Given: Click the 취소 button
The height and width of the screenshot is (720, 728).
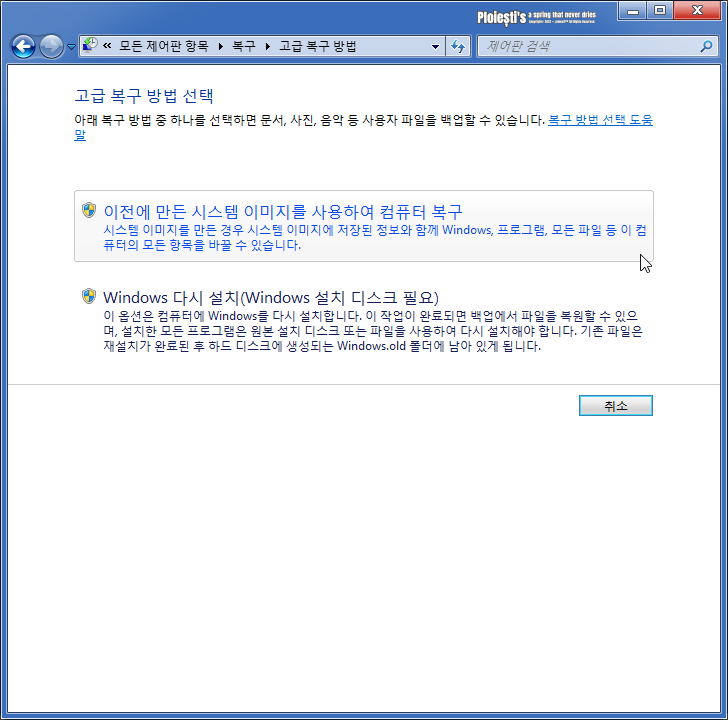Looking at the screenshot, I should (616, 406).
